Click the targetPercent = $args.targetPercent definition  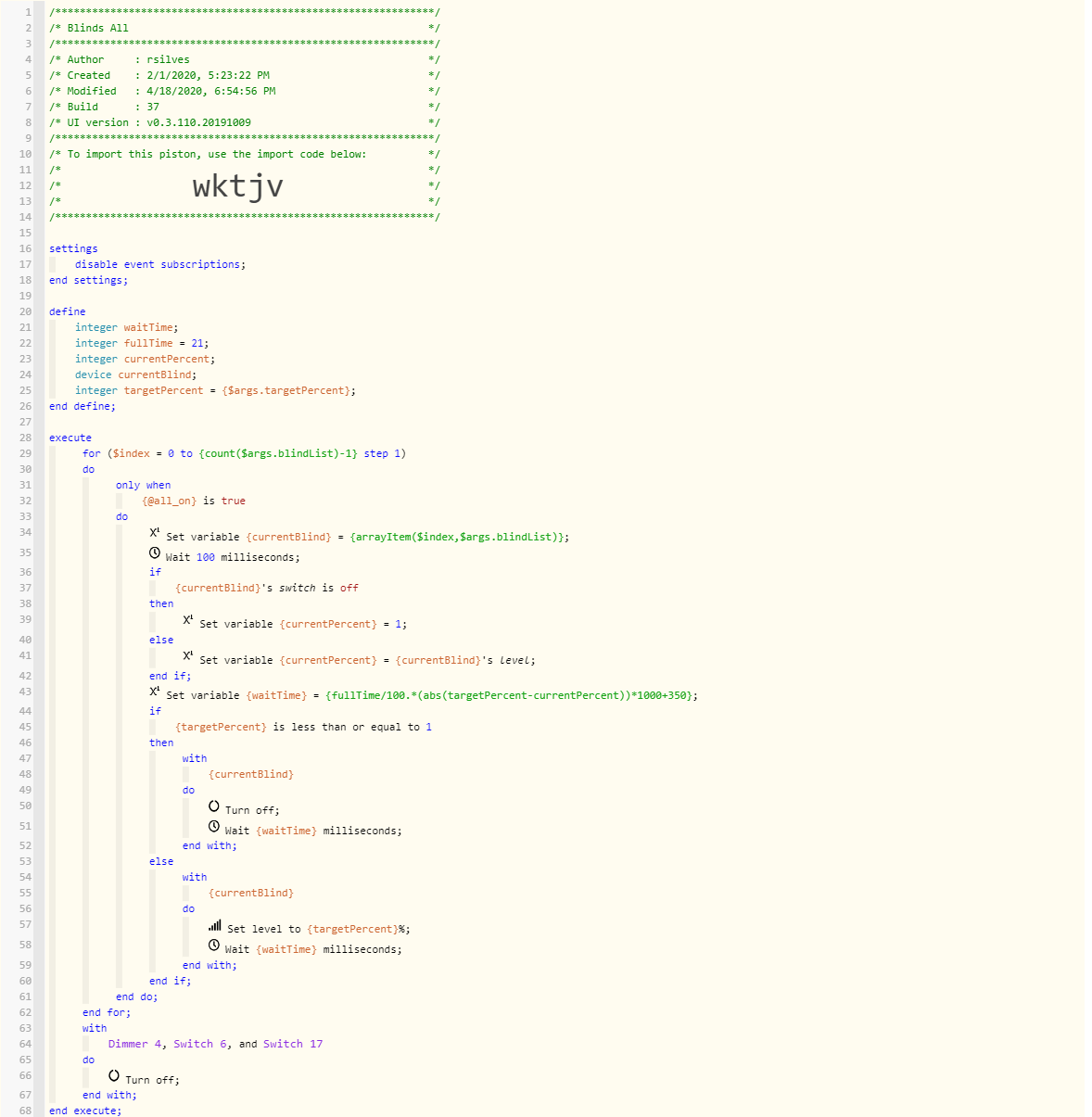coord(215,390)
